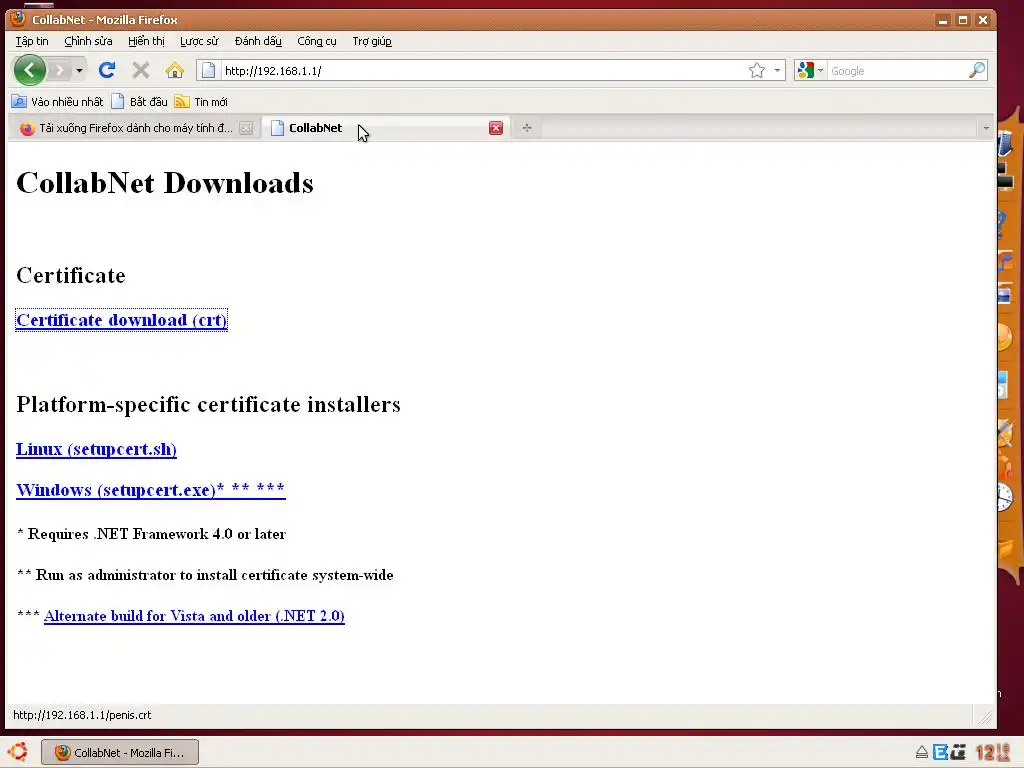Click the 'Run as administrator' note text
Image resolution: width=1024 pixels, height=768 pixels.
pos(205,575)
